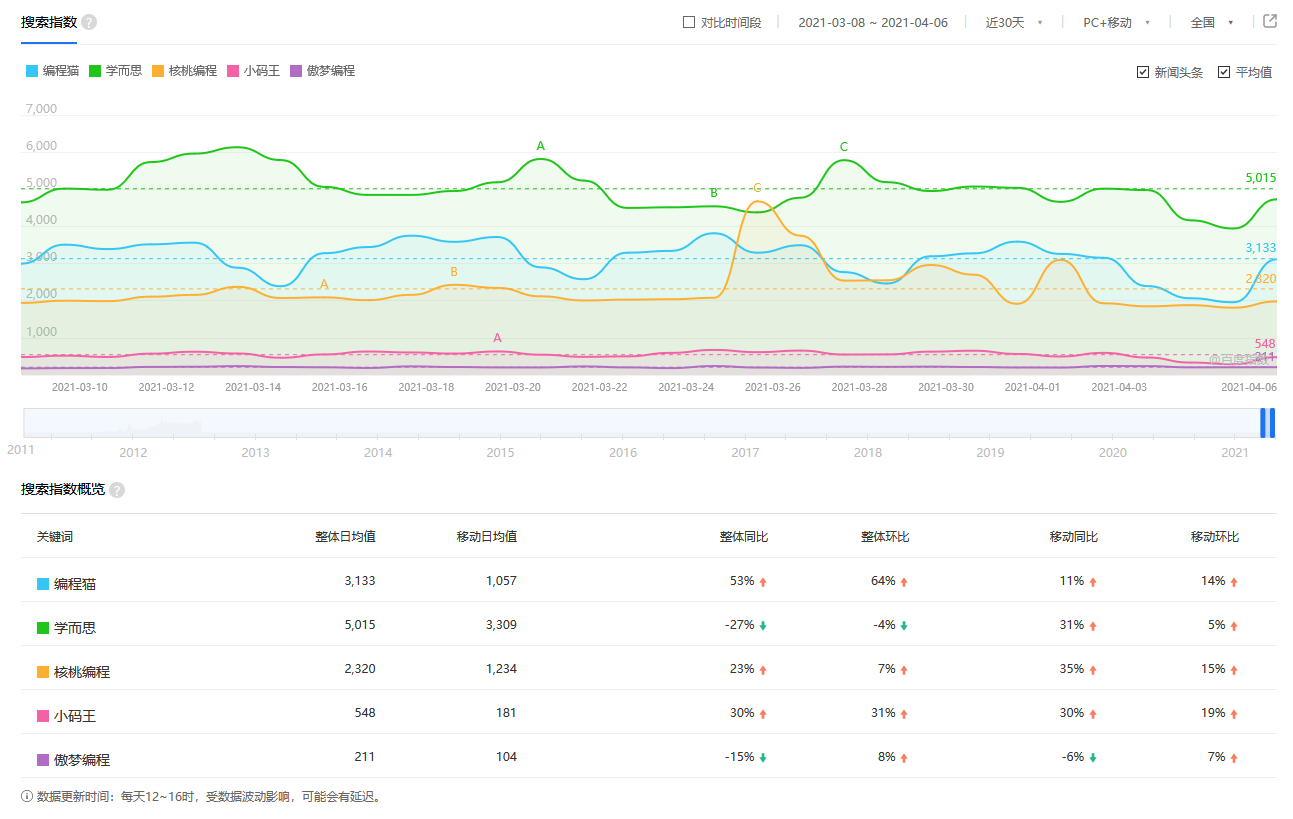This screenshot has height=819, width=1293.
Task: Click green news marker C on chart
Action: tap(844, 147)
